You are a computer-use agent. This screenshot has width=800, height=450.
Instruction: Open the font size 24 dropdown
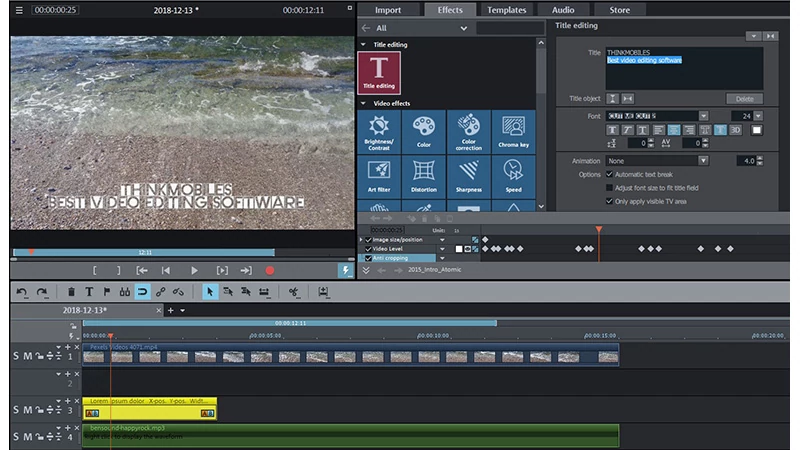pyautogui.click(x=758, y=116)
